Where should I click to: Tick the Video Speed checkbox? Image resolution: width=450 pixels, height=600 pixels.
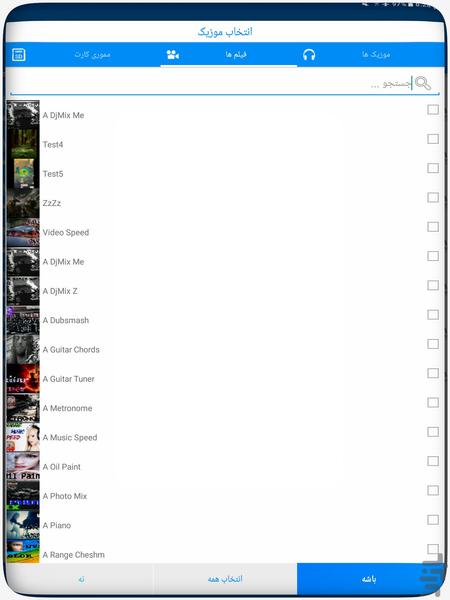pos(433,227)
